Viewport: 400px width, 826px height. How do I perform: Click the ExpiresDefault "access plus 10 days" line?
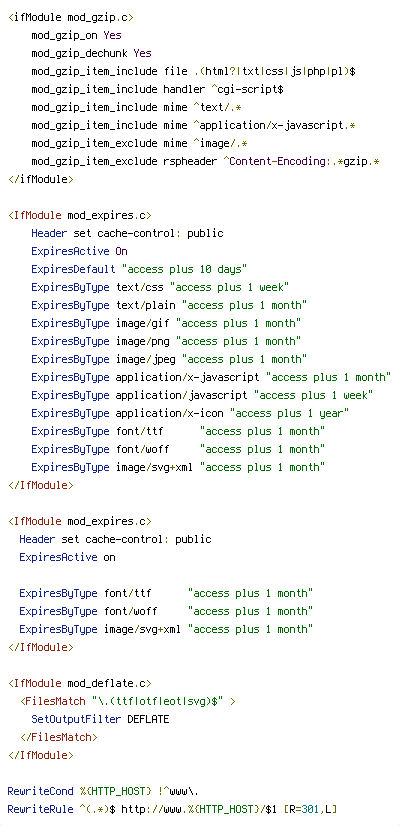pos(139,269)
